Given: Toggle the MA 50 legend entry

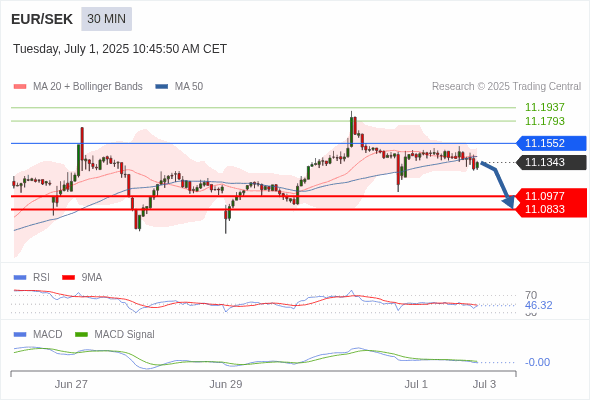Looking at the screenshot, I should pyautogui.click(x=179, y=87).
